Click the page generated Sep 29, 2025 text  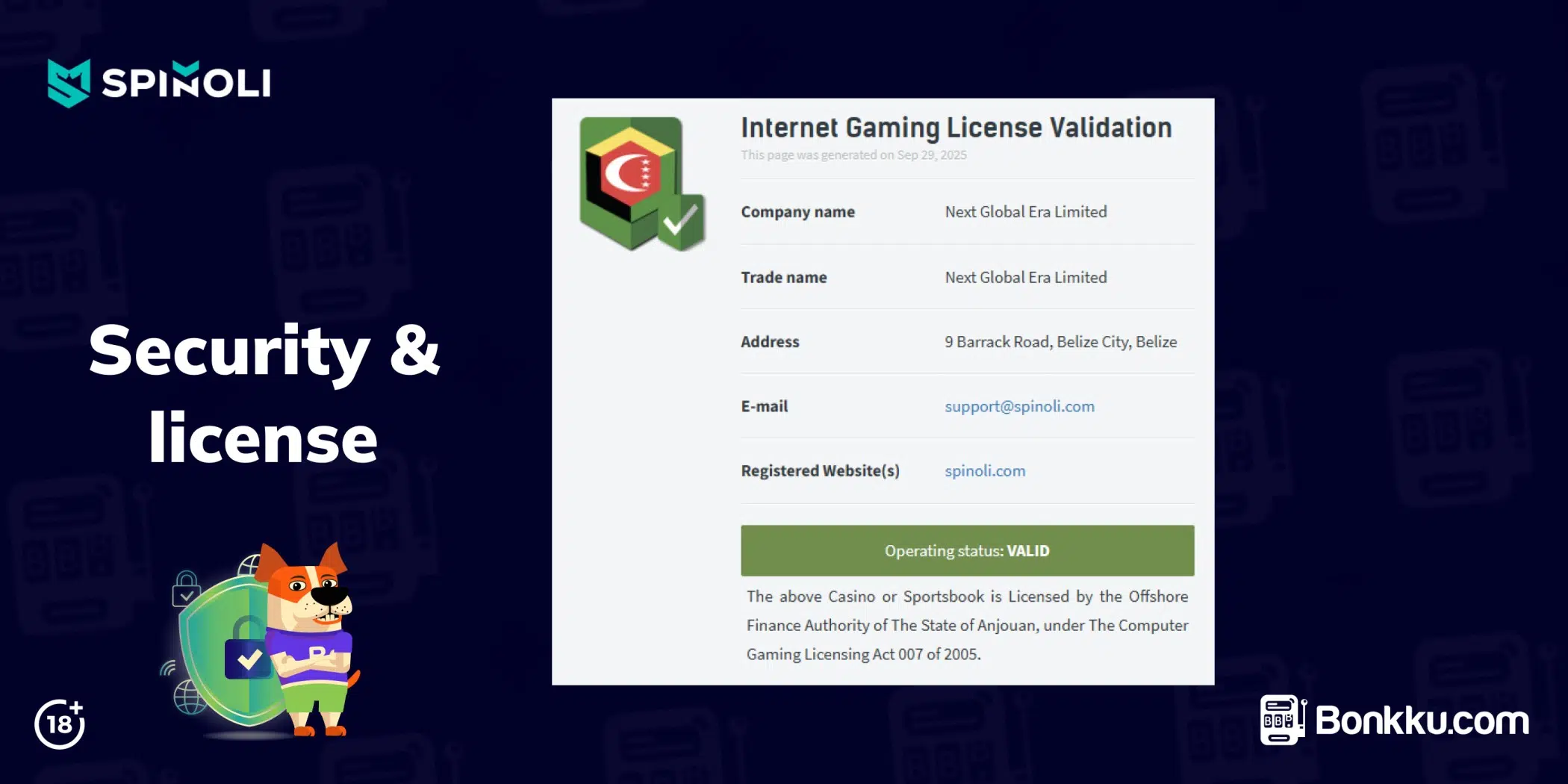tap(853, 155)
